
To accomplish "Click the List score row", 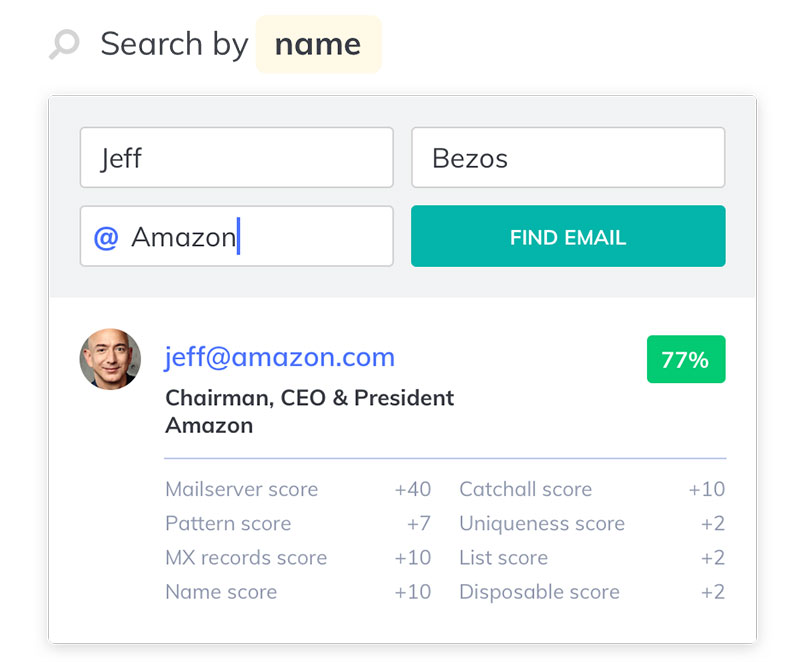I will point(592,557).
